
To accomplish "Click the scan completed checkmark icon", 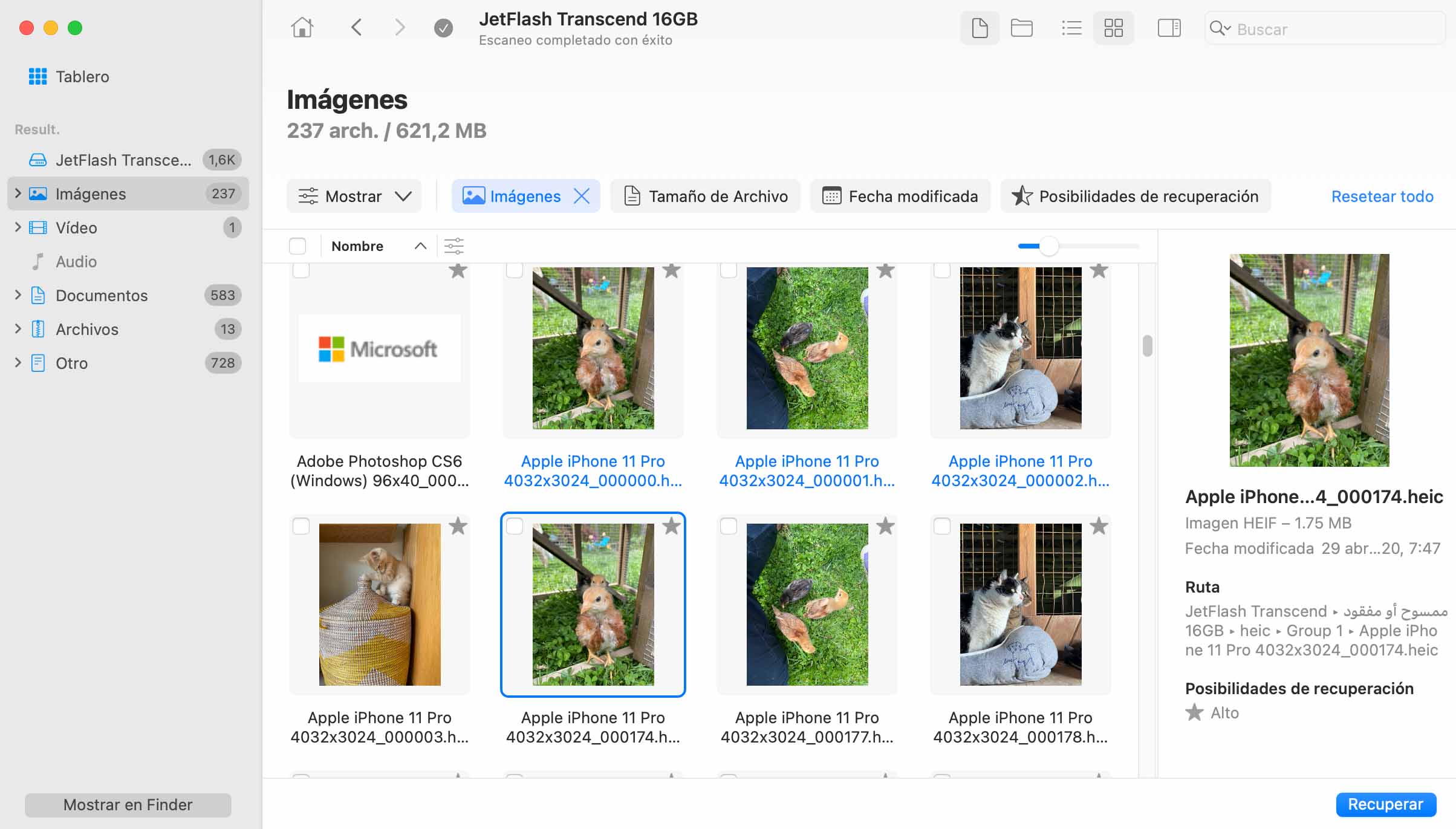I will [x=443, y=28].
